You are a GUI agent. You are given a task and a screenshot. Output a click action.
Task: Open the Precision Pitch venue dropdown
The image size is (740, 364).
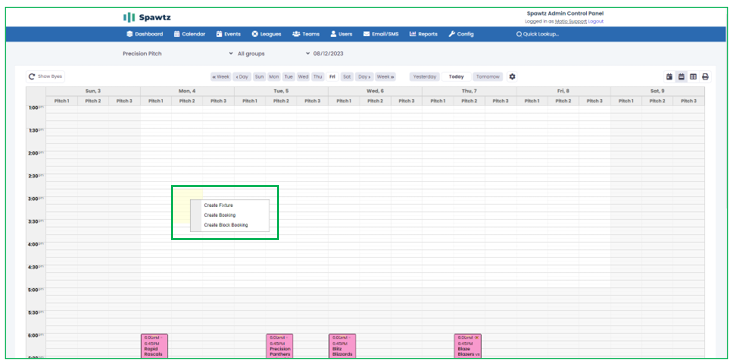178,54
